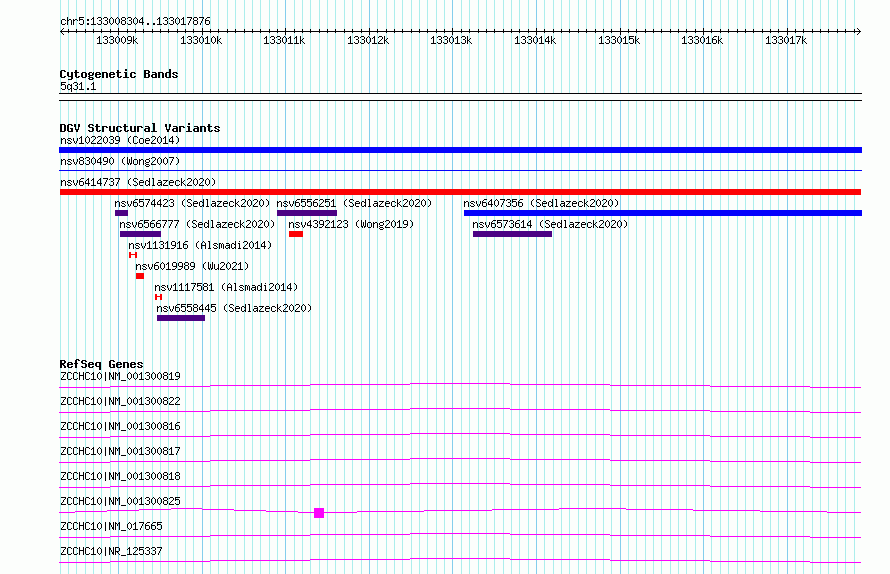Click the nsv1022039 (Coe2014) blue variant bar
The width and height of the screenshot is (890, 574).
[x=460, y=150]
